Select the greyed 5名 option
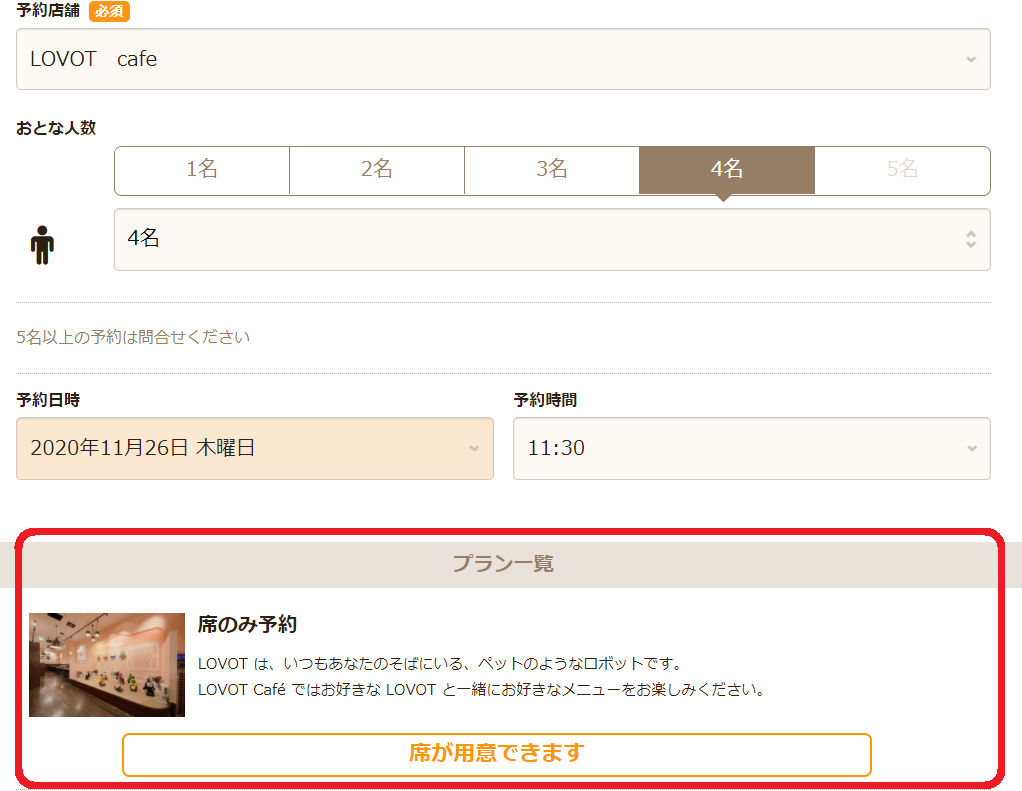Viewport: 1022px width, 791px height. click(903, 170)
